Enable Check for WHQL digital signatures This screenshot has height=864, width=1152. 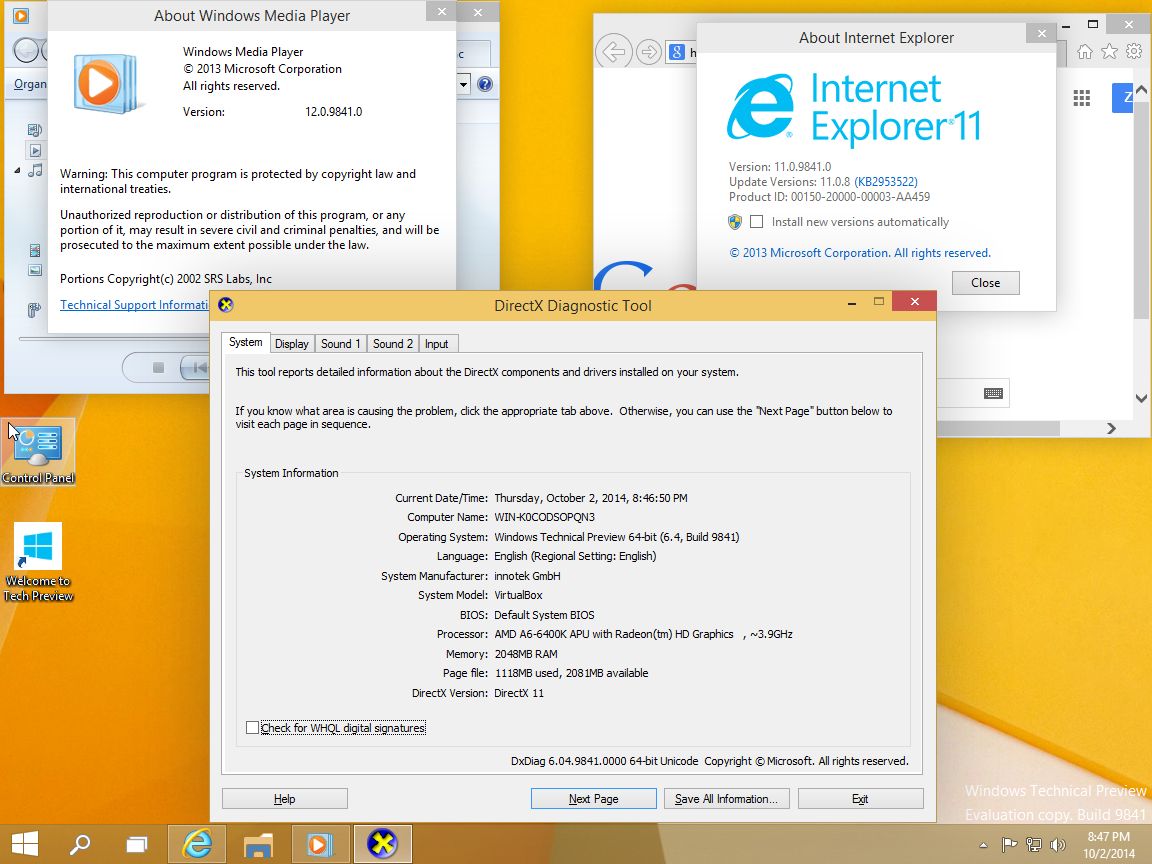(x=252, y=727)
